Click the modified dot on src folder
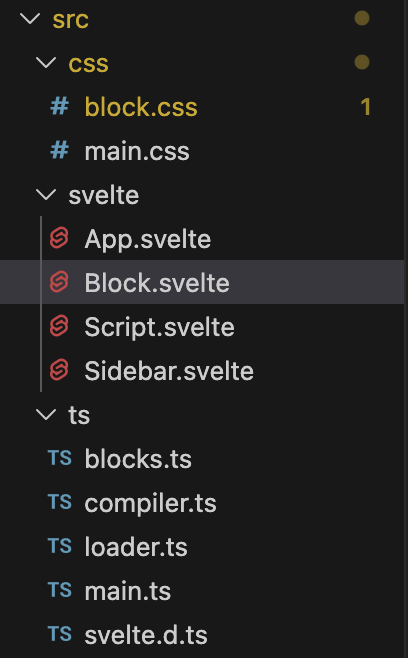 [x=362, y=18]
